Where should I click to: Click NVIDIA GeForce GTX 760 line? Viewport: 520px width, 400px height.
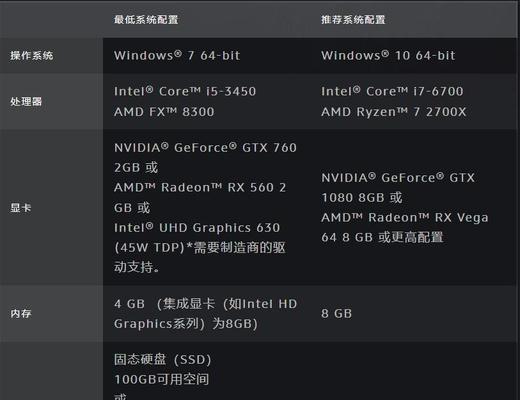tap(205, 147)
